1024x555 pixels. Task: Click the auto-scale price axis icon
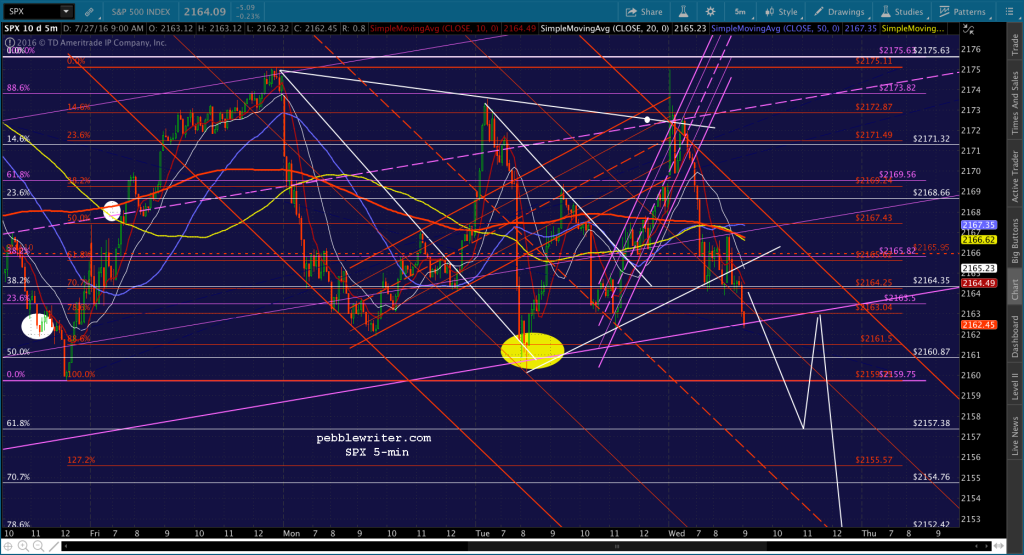(969, 29)
